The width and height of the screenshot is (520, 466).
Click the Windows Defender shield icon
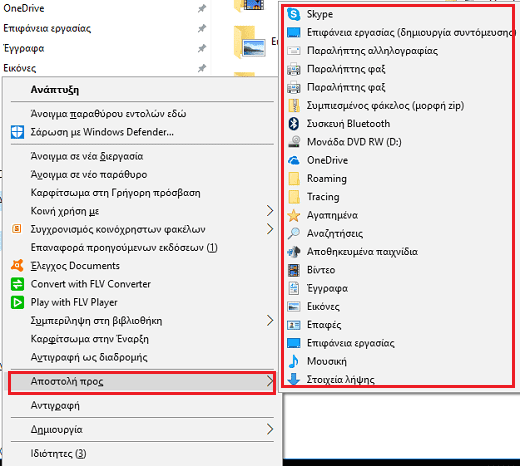point(17,132)
